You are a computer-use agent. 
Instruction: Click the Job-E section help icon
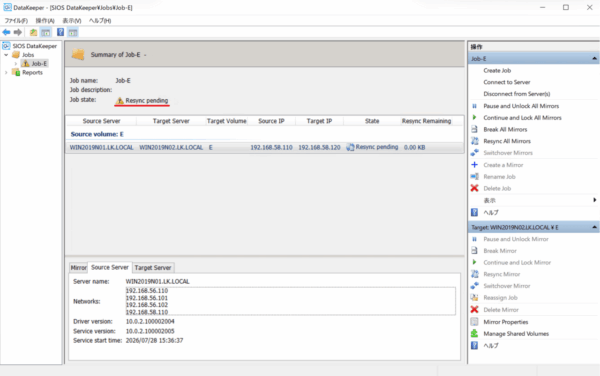click(x=474, y=212)
